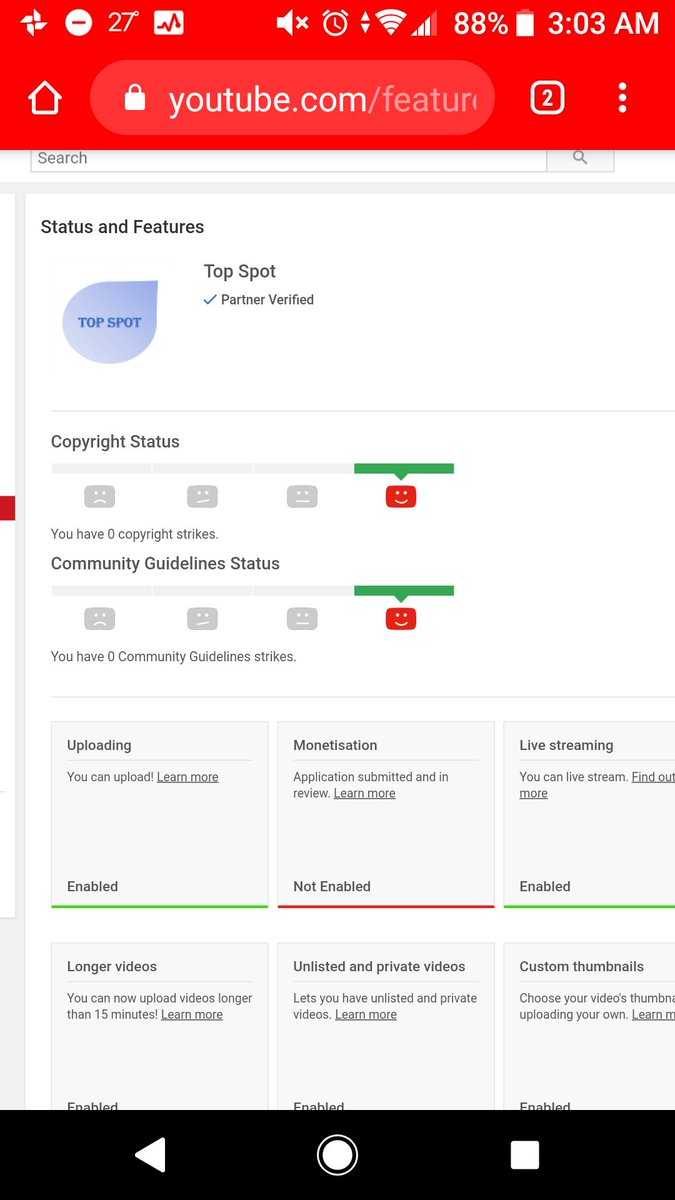Open Learn more in Monetisation card

coord(364,794)
